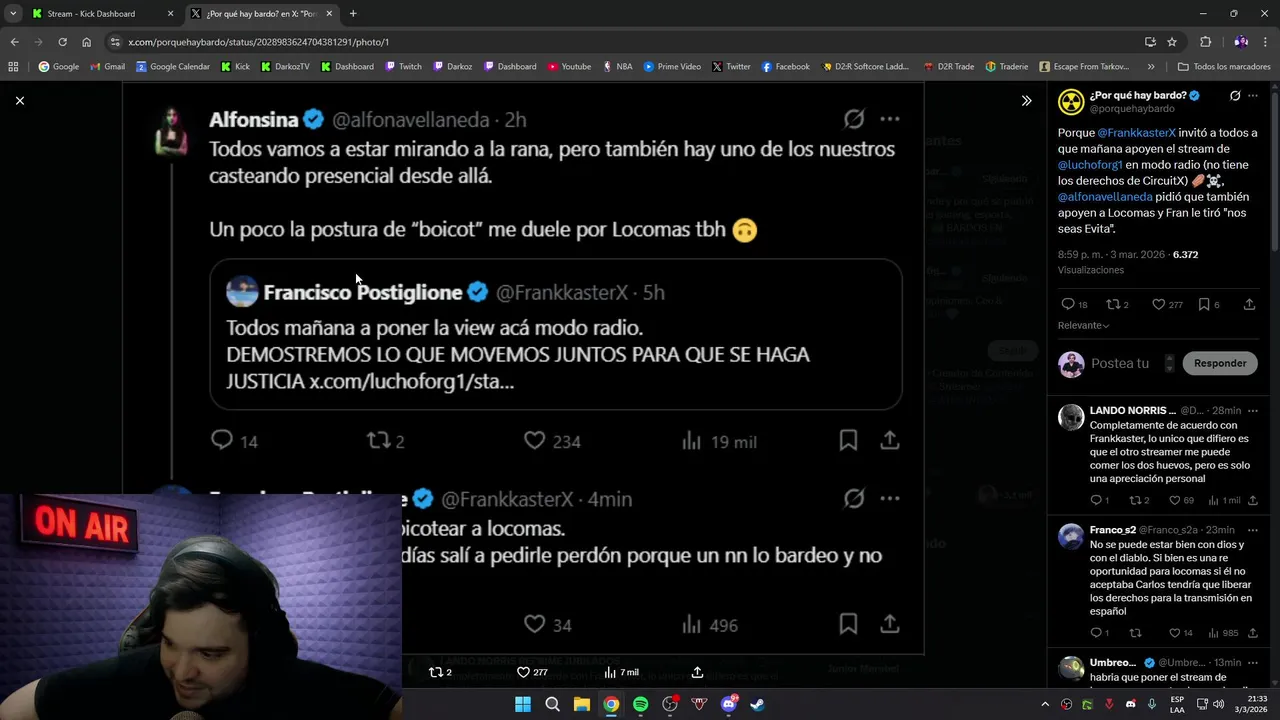The height and width of the screenshot is (720, 1280).
Task: Bookmark Alfonsina's tweet
Action: click(848, 441)
